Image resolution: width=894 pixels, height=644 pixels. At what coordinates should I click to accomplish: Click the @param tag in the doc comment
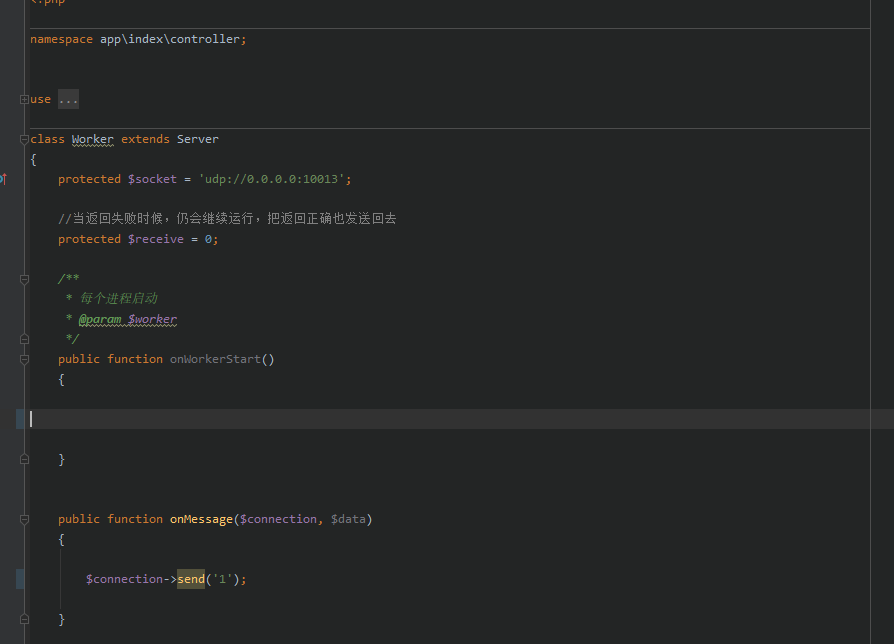coord(100,319)
